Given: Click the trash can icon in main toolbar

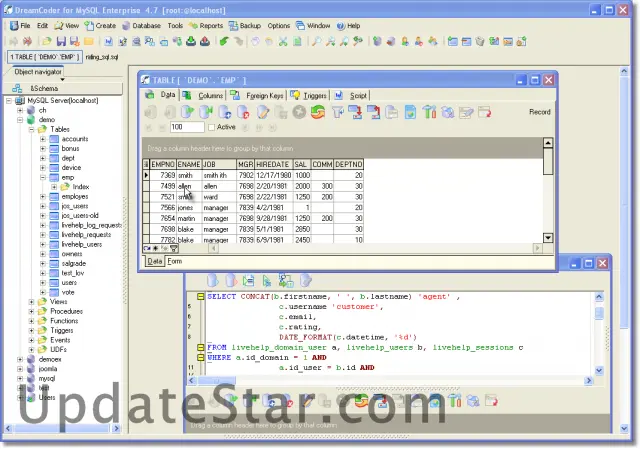Looking at the screenshot, I should [x=480, y=41].
